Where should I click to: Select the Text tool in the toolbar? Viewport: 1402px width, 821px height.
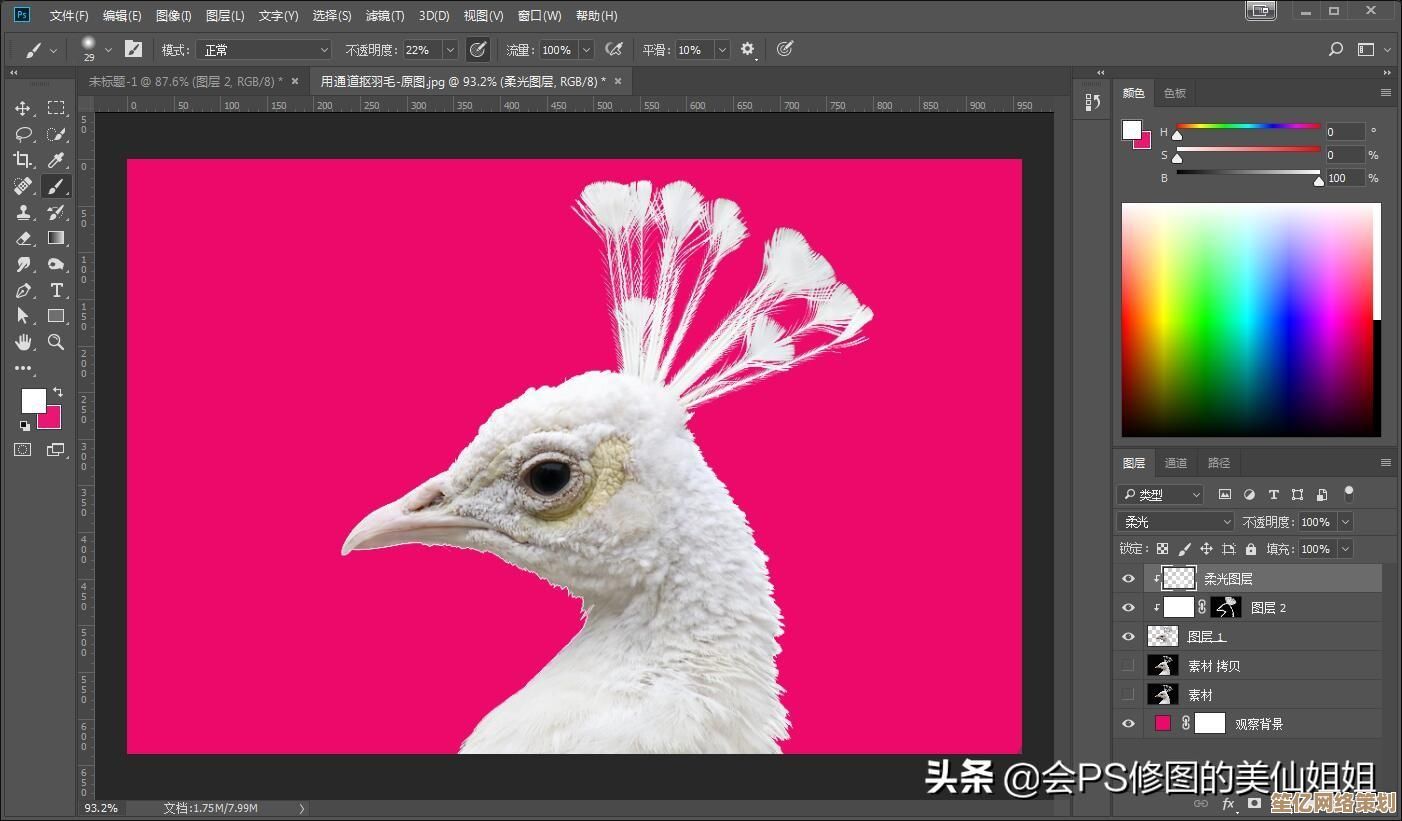pyautogui.click(x=56, y=290)
